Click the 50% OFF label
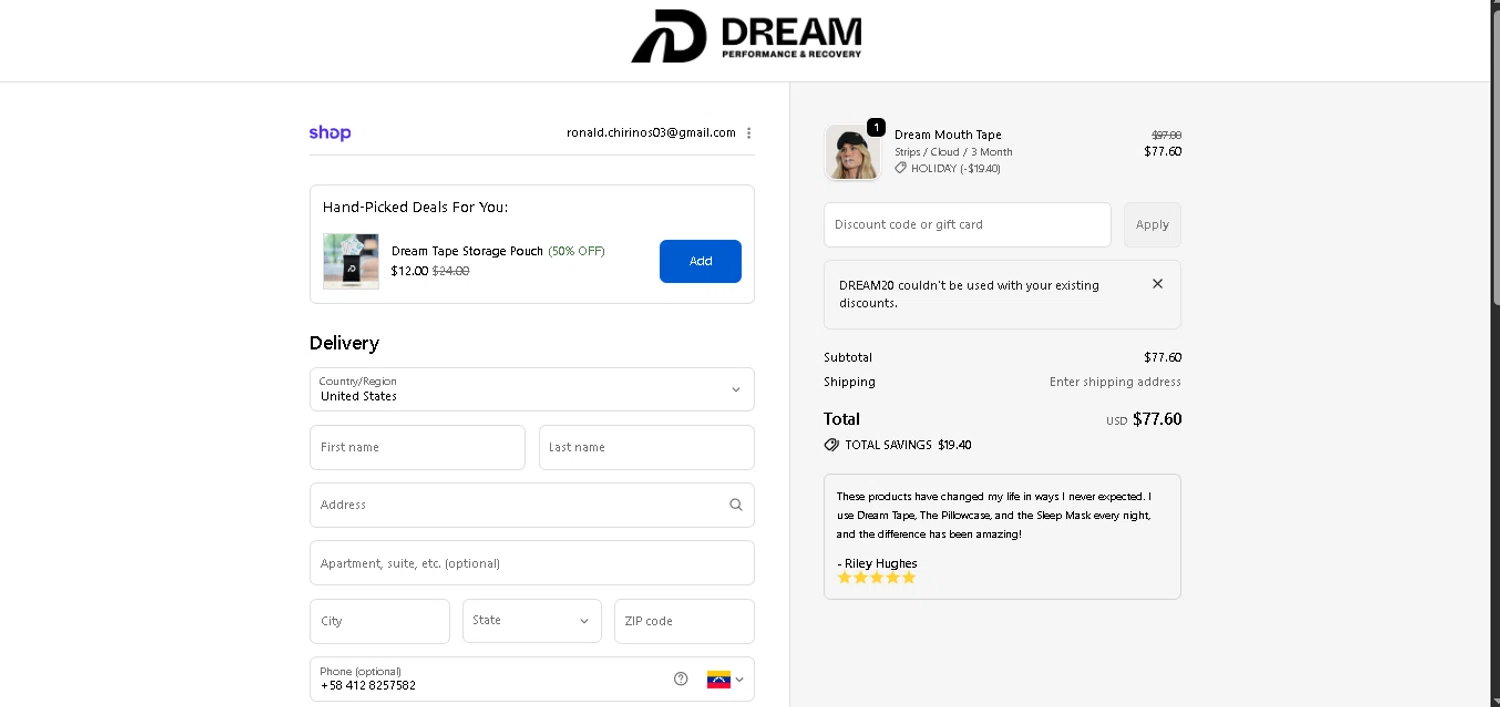Image resolution: width=1500 pixels, height=707 pixels. (577, 251)
